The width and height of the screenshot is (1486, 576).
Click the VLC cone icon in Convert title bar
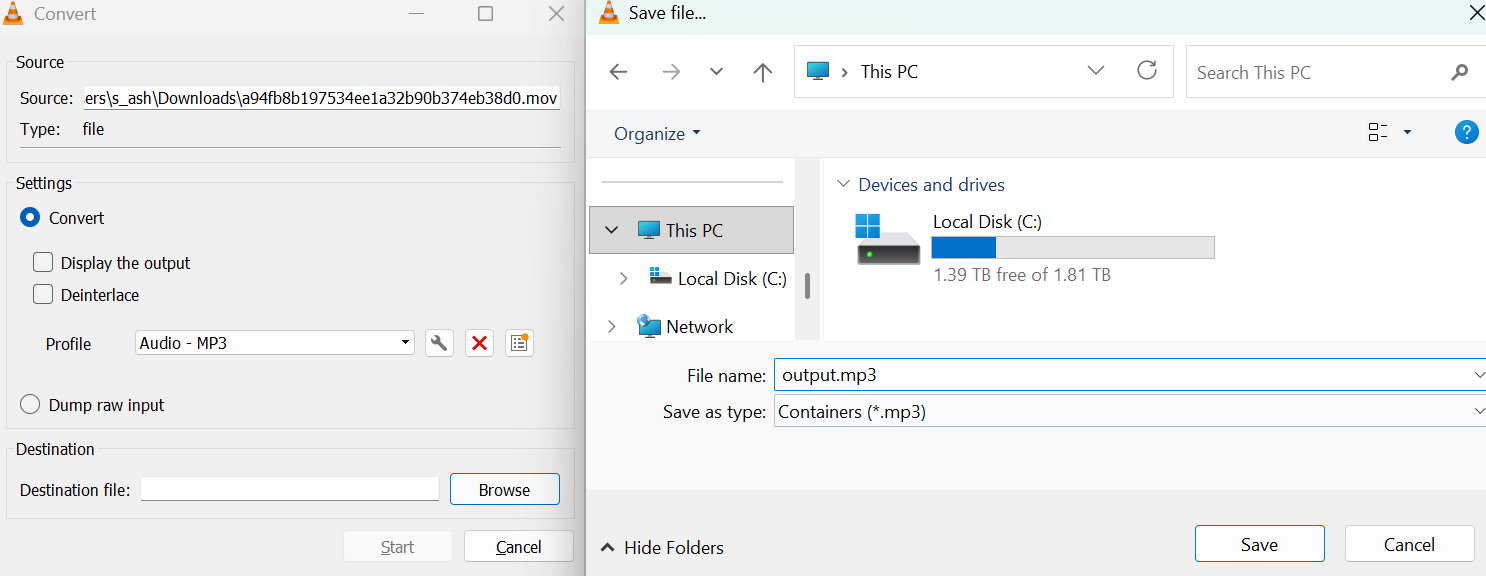[15, 14]
